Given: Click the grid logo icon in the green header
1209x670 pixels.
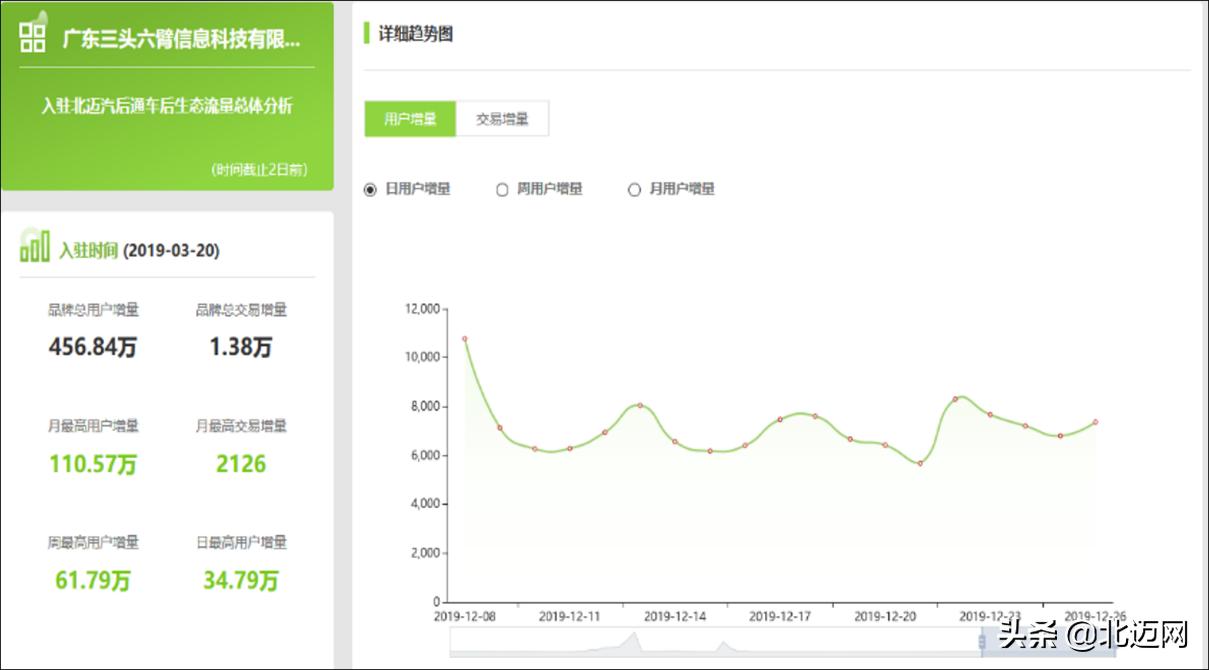Looking at the screenshot, I should tap(31, 36).
